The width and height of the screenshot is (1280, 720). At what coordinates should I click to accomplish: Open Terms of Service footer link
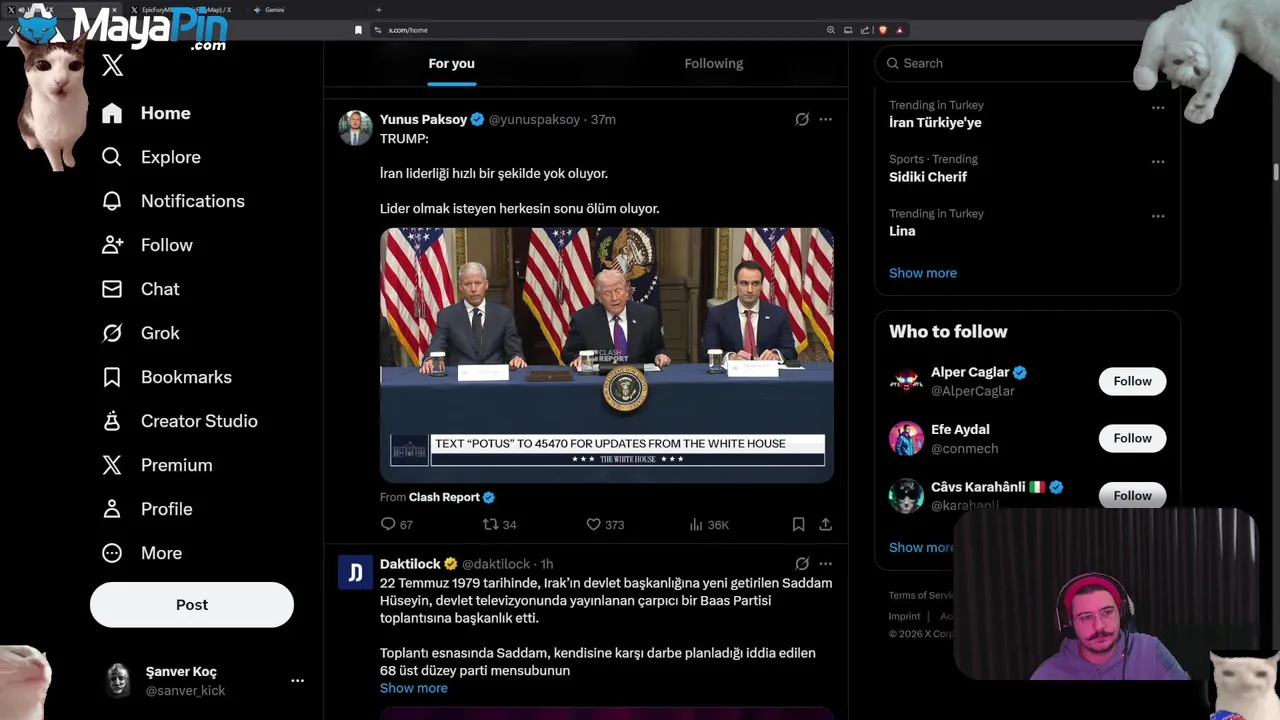tap(921, 595)
